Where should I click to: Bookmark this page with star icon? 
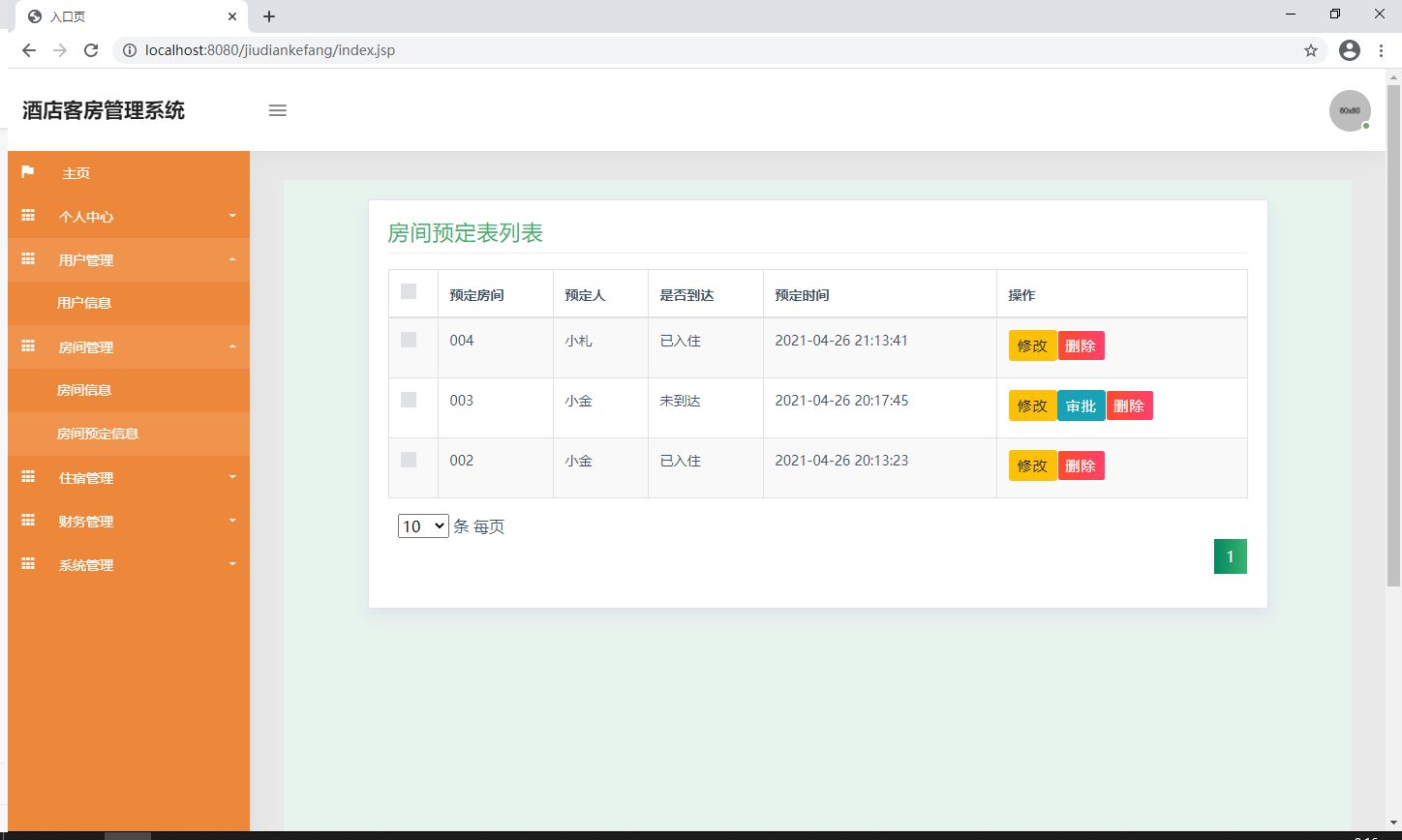1311,50
